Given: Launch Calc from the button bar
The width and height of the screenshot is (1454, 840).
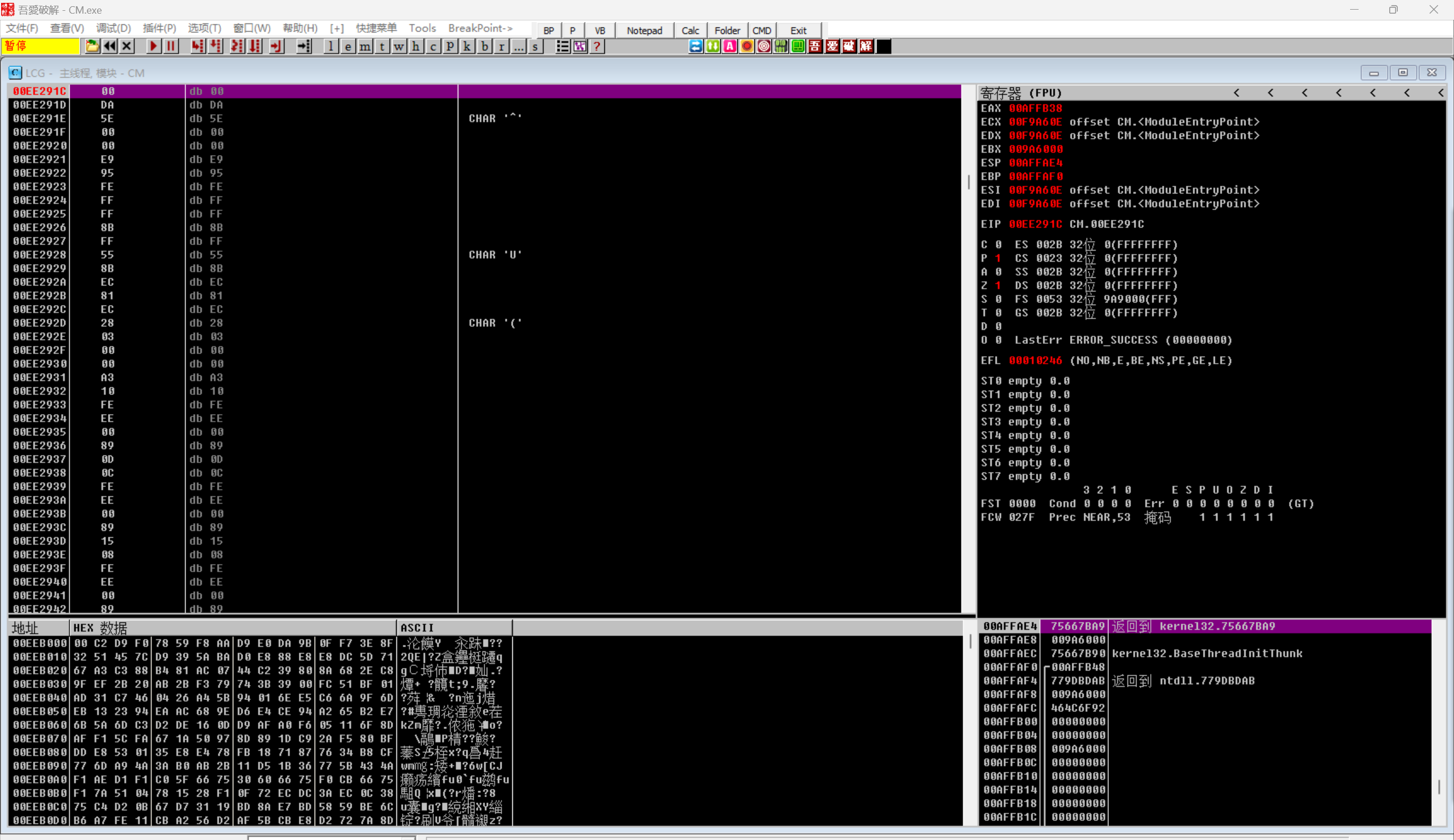Looking at the screenshot, I should tap(690, 31).
